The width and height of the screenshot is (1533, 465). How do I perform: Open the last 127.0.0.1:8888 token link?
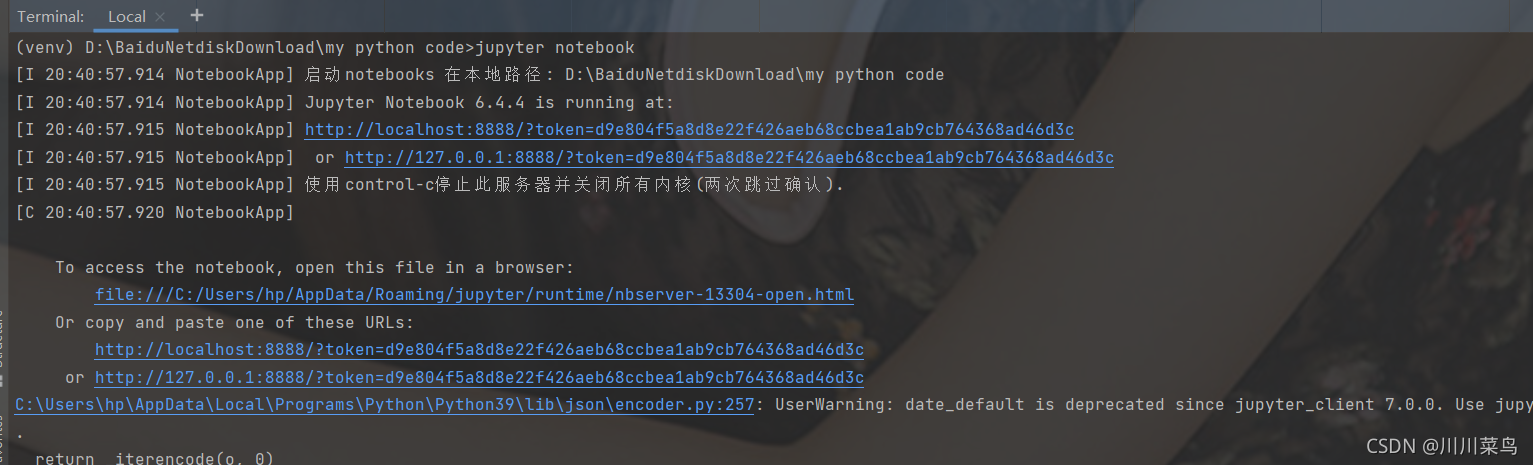click(x=479, y=378)
